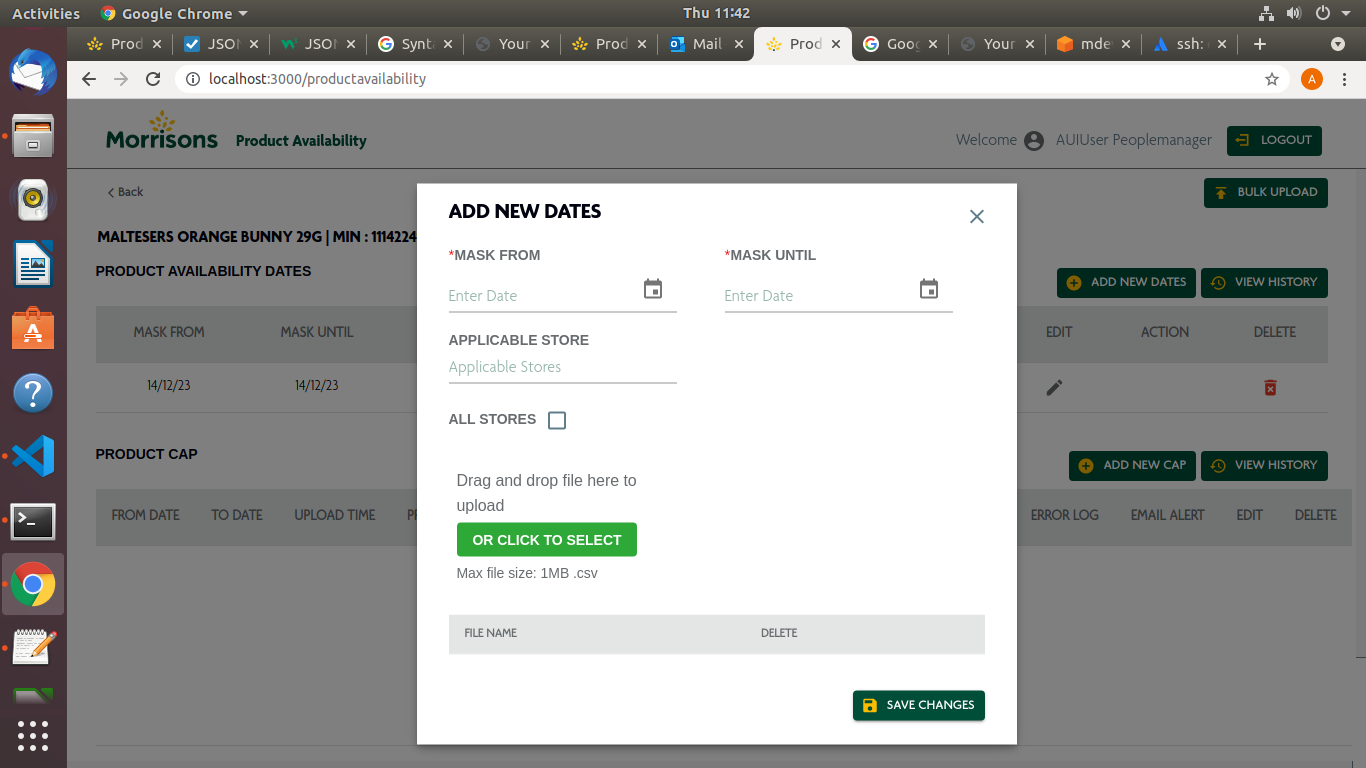Screen dimensions: 1366x768
Task: Reload the page in Chrome
Action: pyautogui.click(x=153, y=79)
